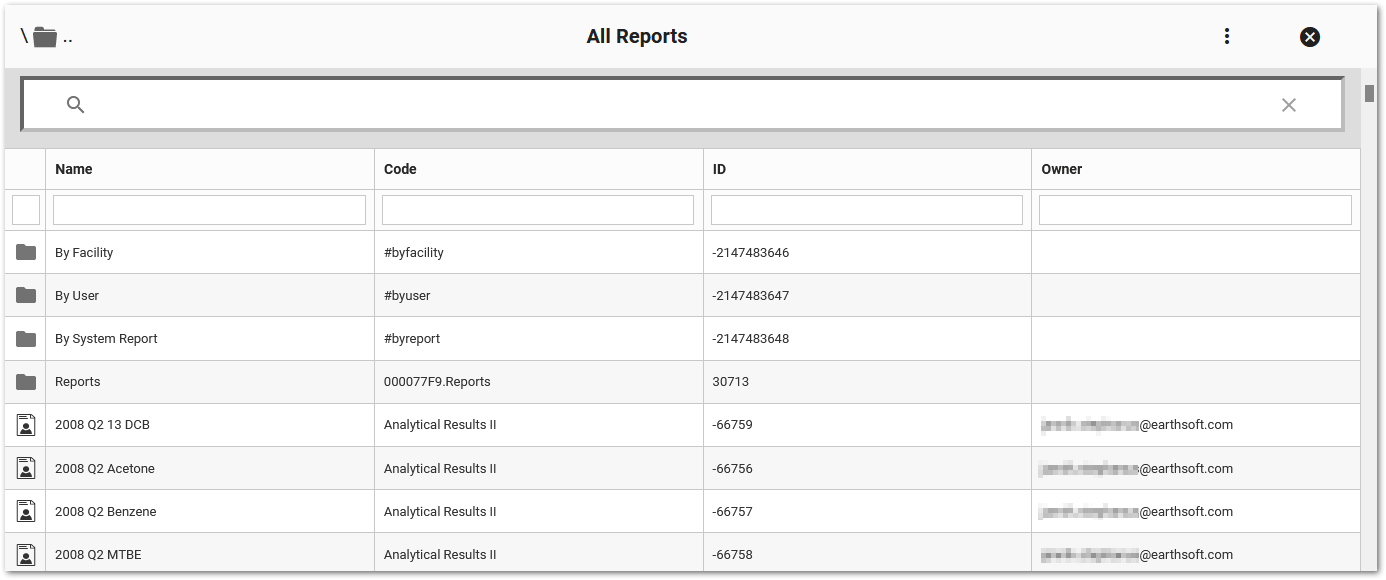1386x580 pixels.
Task: Click the folder icon beside By Facility
Action: 25,252
